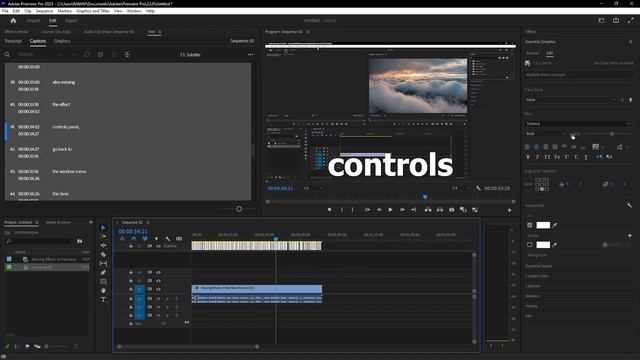Viewport: 640px width, 360px height.
Task: Toggle the top video track eye icon
Action: click(x=158, y=272)
